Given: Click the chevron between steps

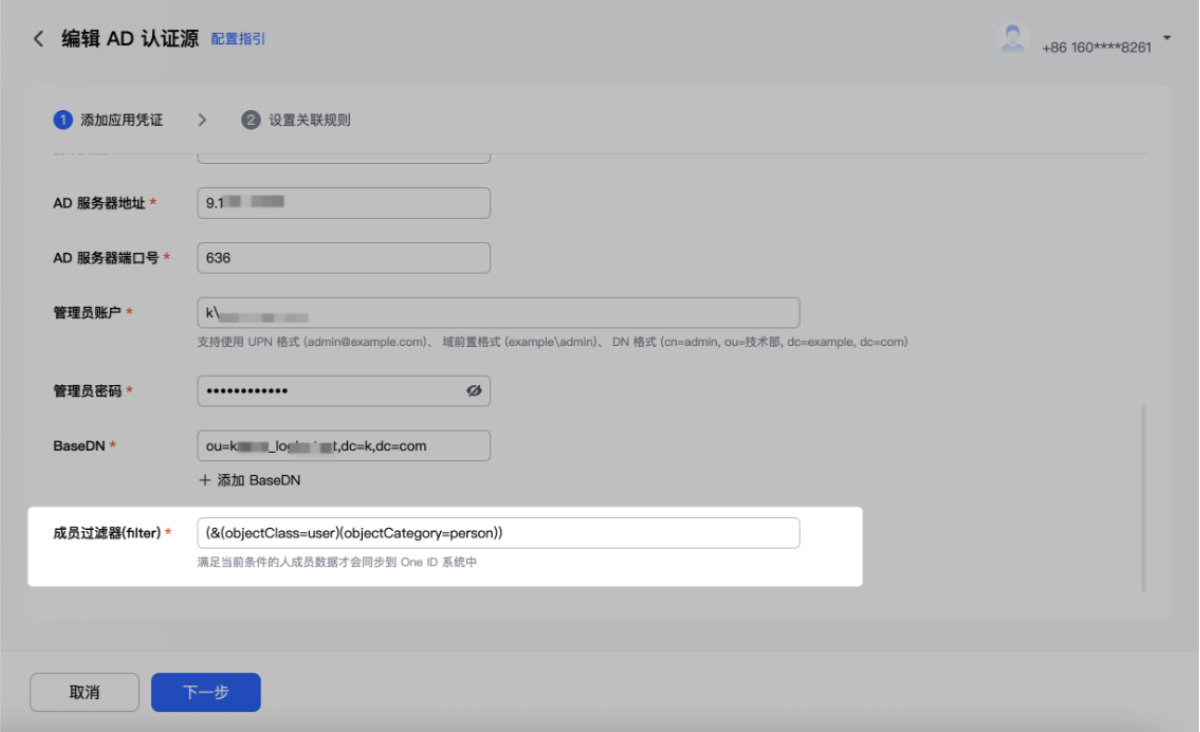Looking at the screenshot, I should coord(202,120).
